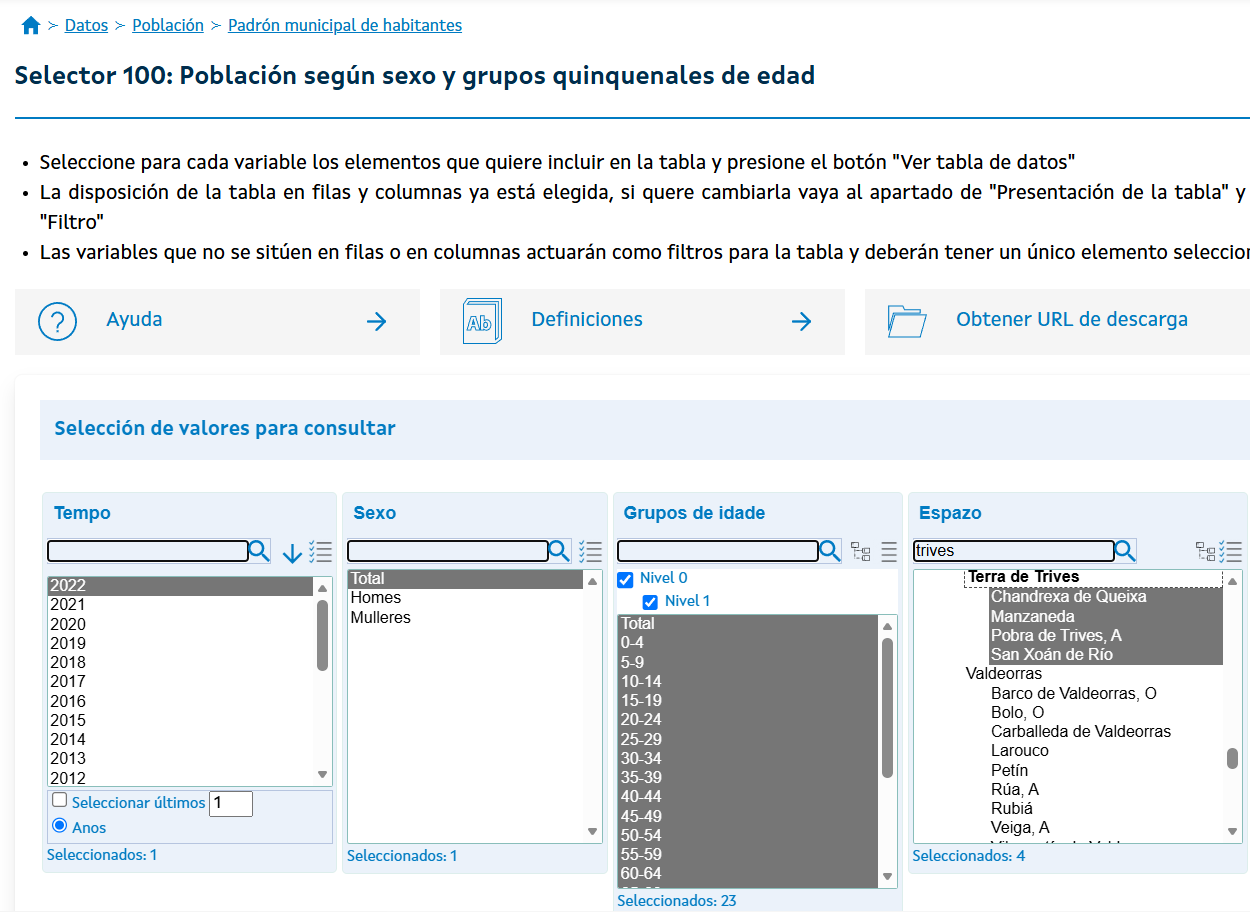Go to the home page icon
The width and height of the screenshot is (1250, 912).
[31, 26]
